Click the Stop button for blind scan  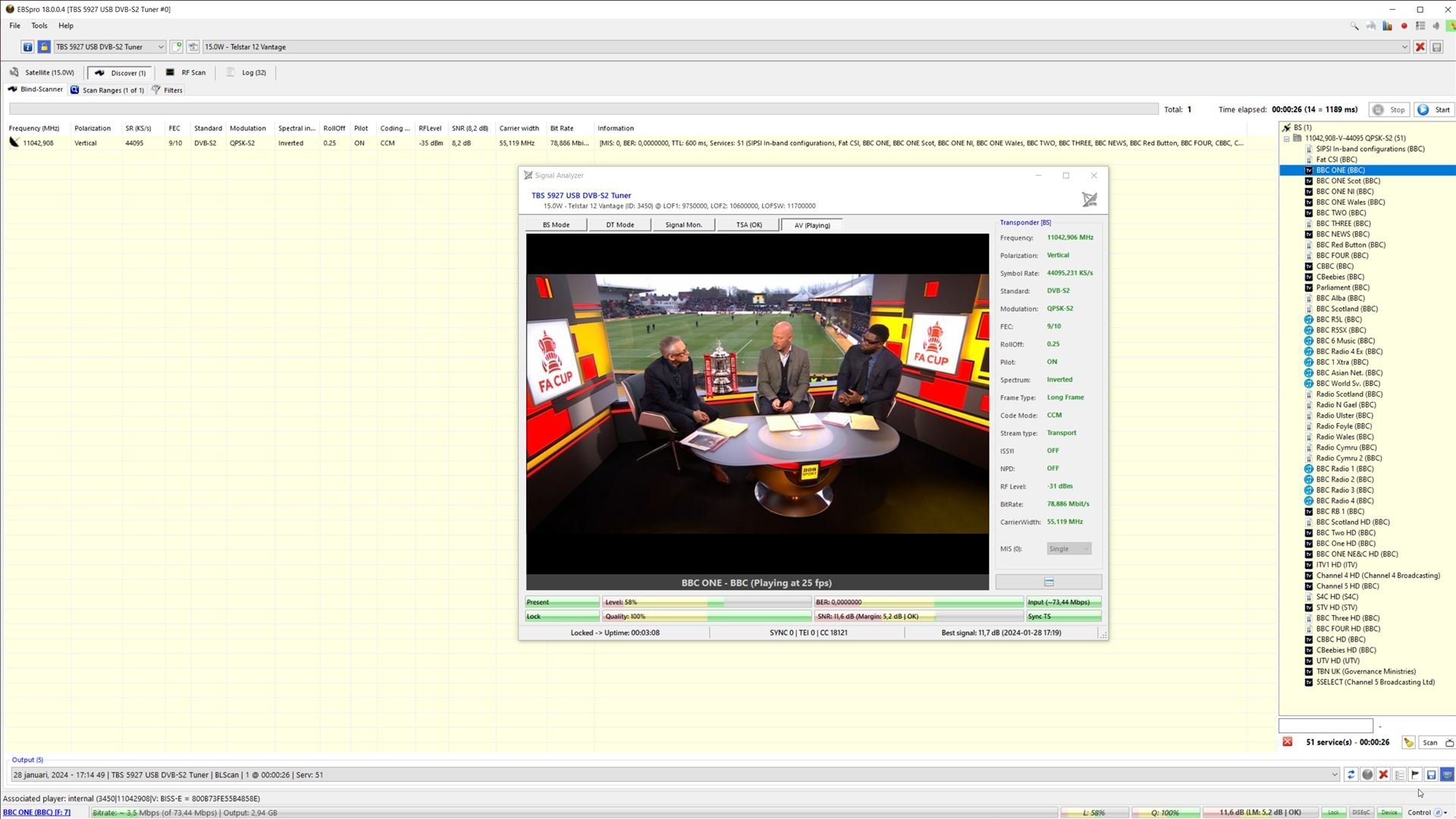[x=1390, y=110]
